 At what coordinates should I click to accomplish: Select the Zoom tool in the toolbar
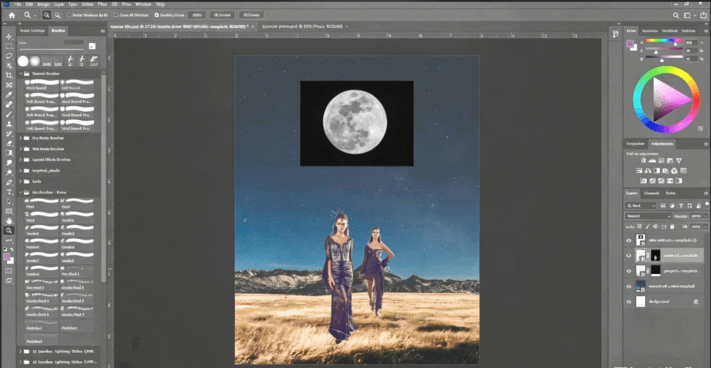9,231
